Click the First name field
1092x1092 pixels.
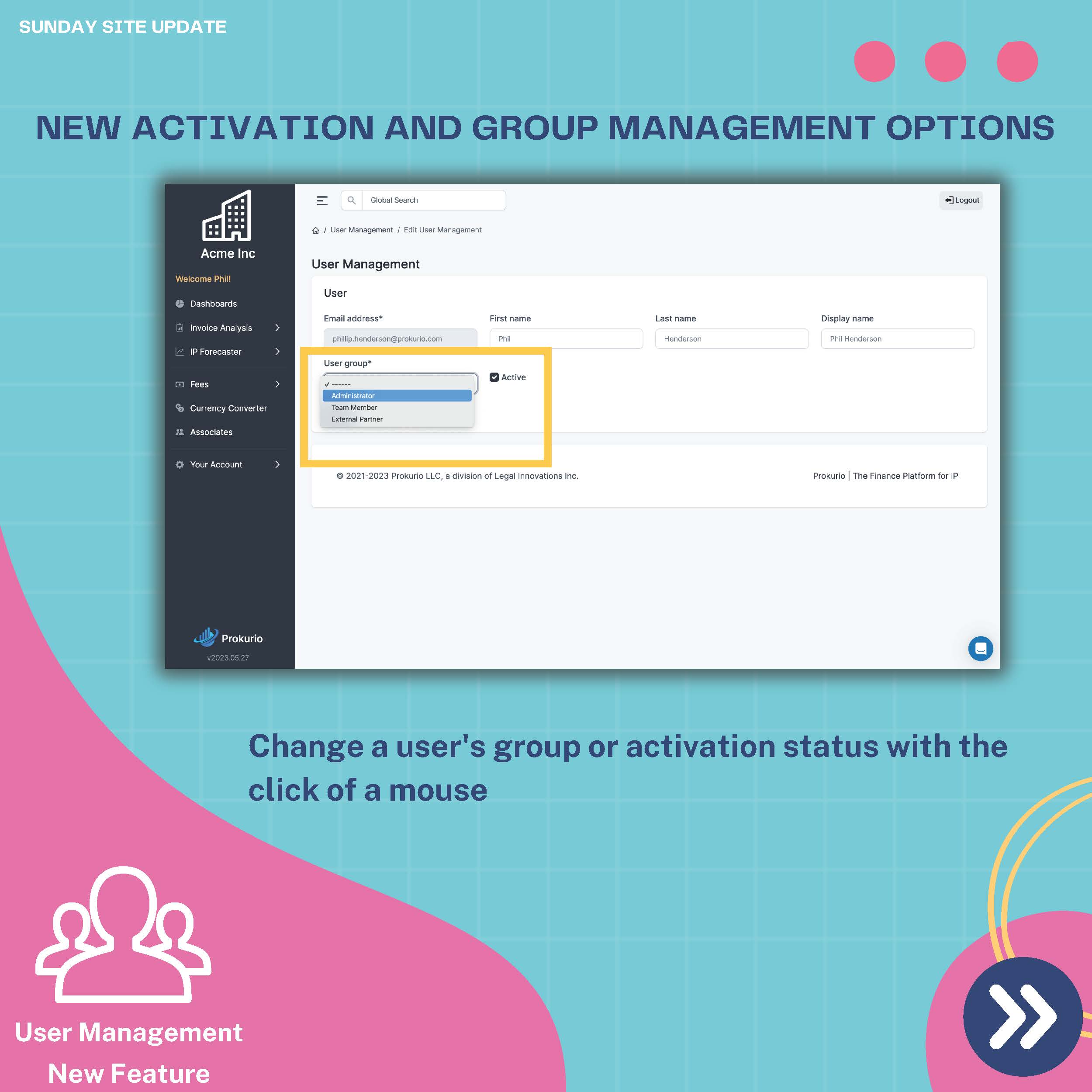[567, 339]
